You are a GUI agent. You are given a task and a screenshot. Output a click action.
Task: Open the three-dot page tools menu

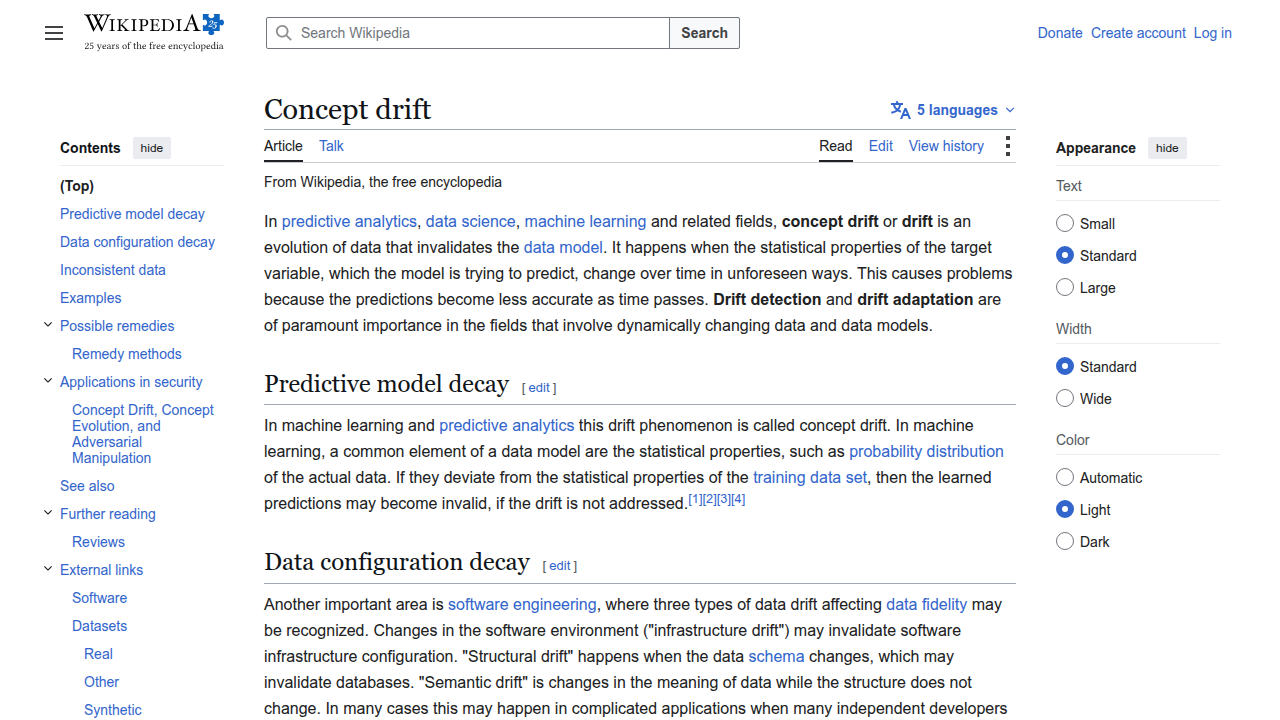pos(1007,146)
